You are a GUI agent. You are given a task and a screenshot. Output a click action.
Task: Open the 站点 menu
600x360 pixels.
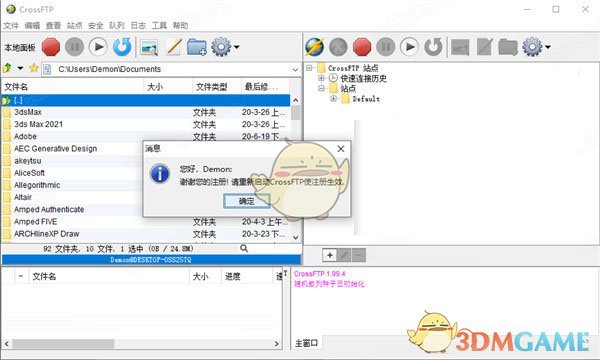(x=74, y=25)
